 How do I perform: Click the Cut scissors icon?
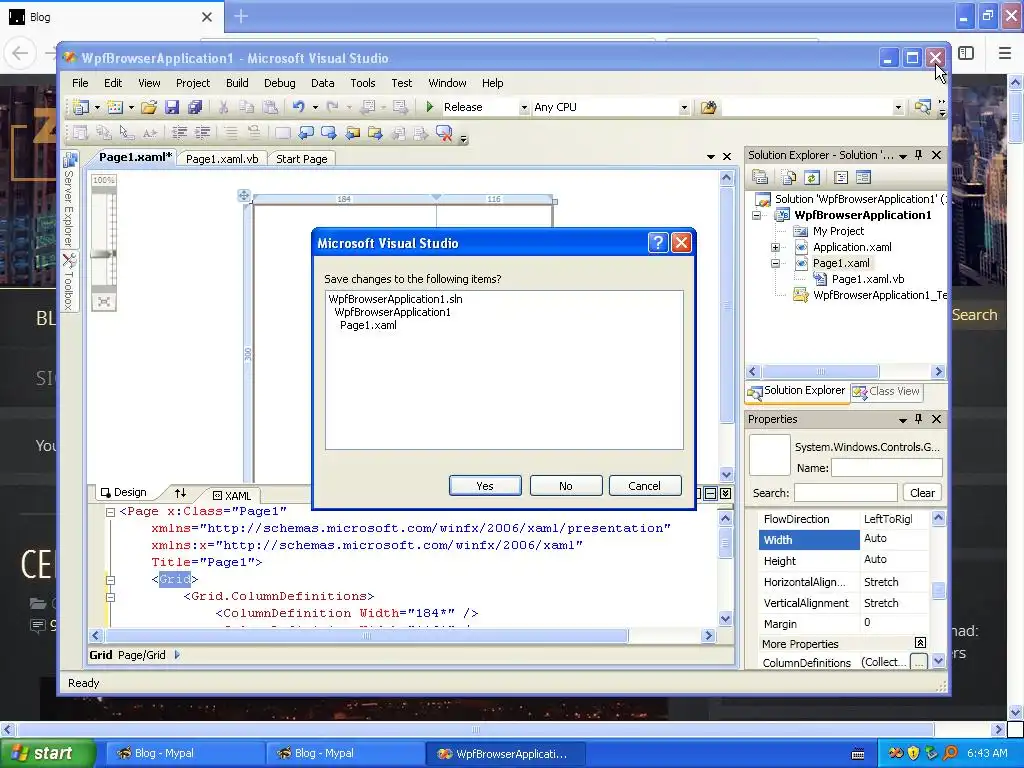point(223,107)
